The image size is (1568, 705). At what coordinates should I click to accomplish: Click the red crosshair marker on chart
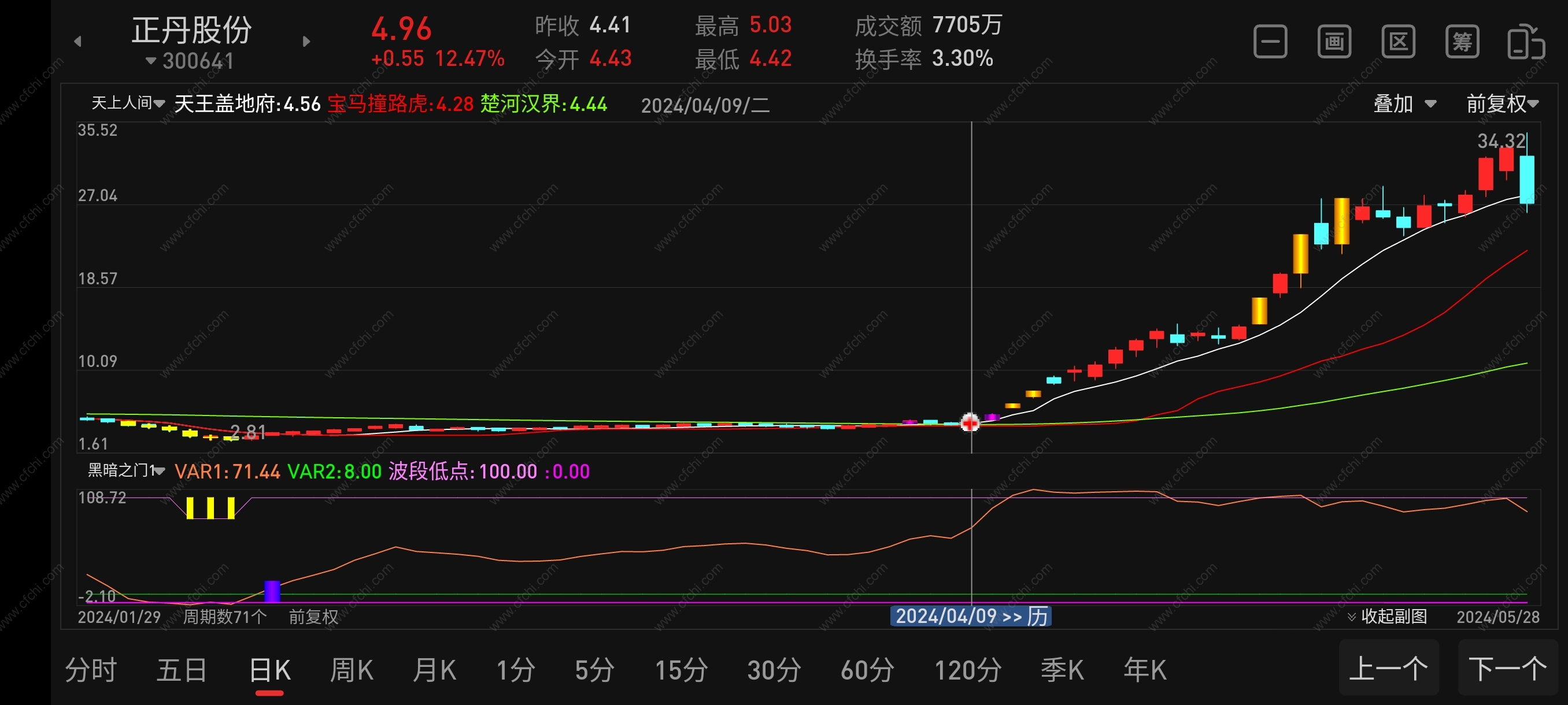tap(970, 422)
